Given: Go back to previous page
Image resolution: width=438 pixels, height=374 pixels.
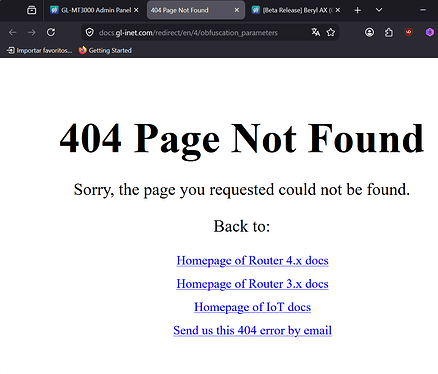Looking at the screenshot, I should 13,32.
